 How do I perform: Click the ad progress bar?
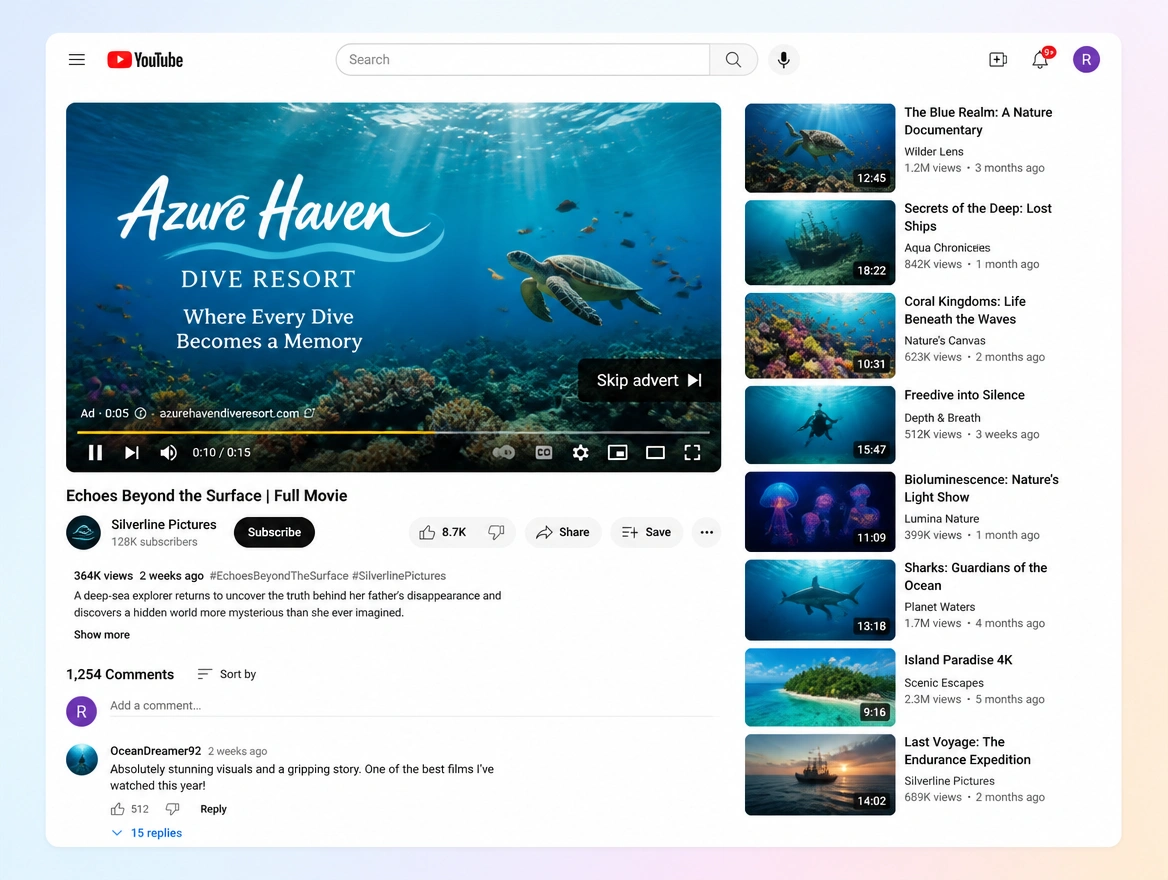393,432
